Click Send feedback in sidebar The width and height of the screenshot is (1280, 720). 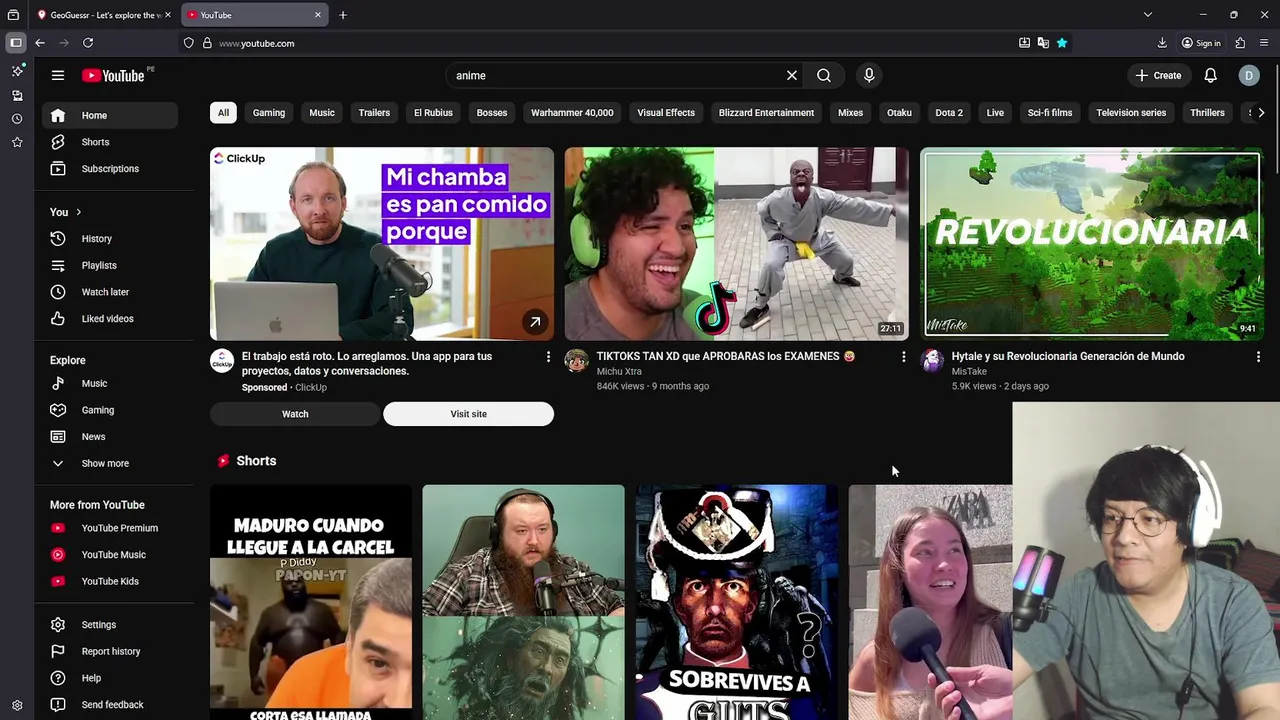(110, 705)
